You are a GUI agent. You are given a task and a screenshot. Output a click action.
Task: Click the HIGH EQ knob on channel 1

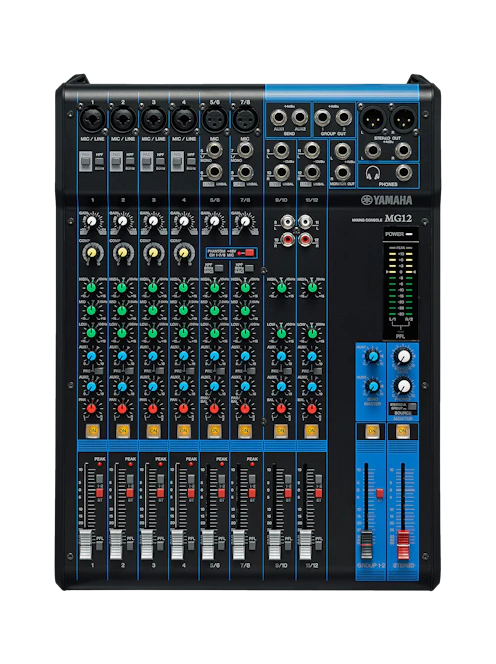coord(91,288)
